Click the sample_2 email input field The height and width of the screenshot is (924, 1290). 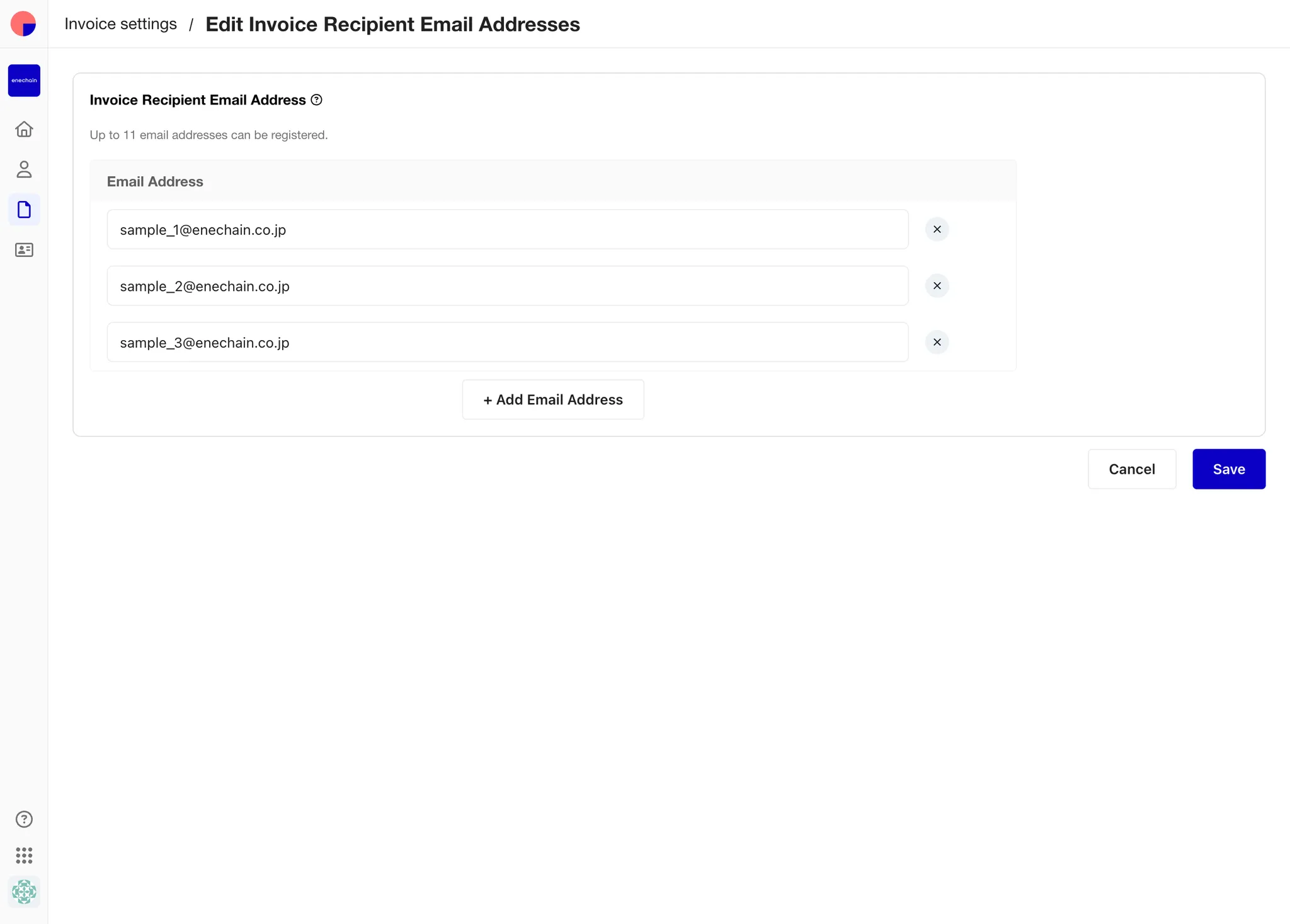pyautogui.click(x=508, y=285)
